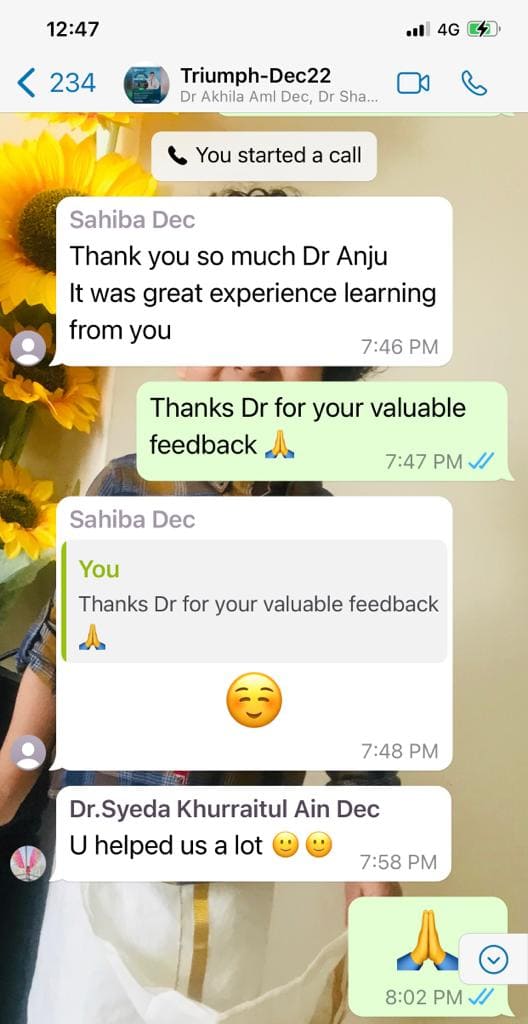Start a voice call using phone icon
The height and width of the screenshot is (1024, 528).
(474, 83)
